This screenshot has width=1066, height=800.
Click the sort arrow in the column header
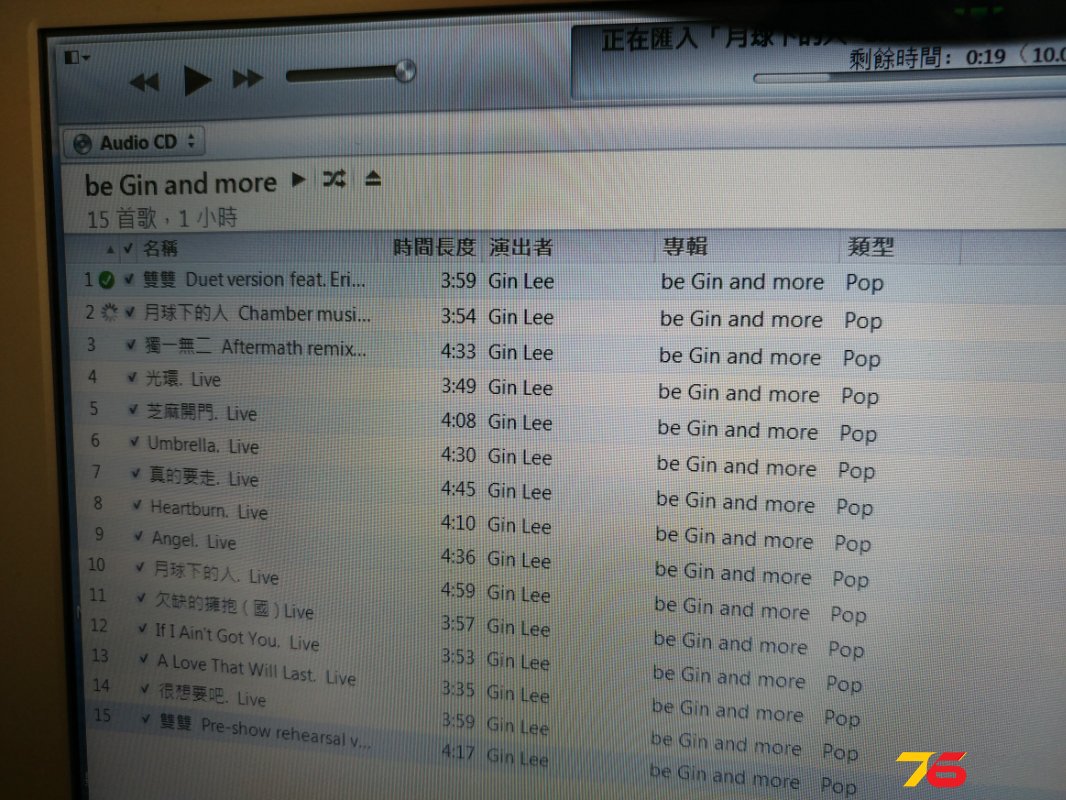tap(110, 250)
